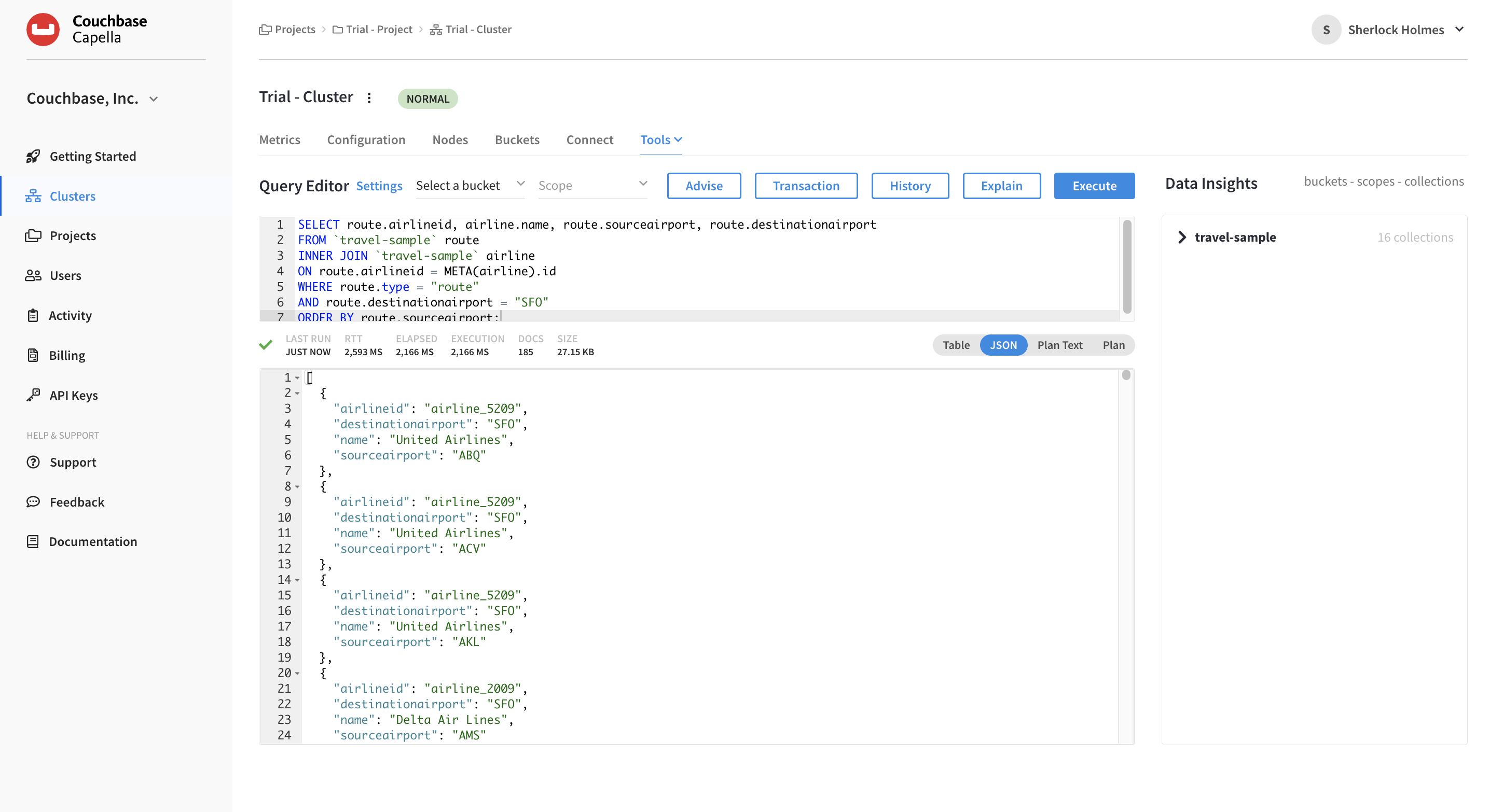
Task: Execute the current query
Action: pos(1094,186)
